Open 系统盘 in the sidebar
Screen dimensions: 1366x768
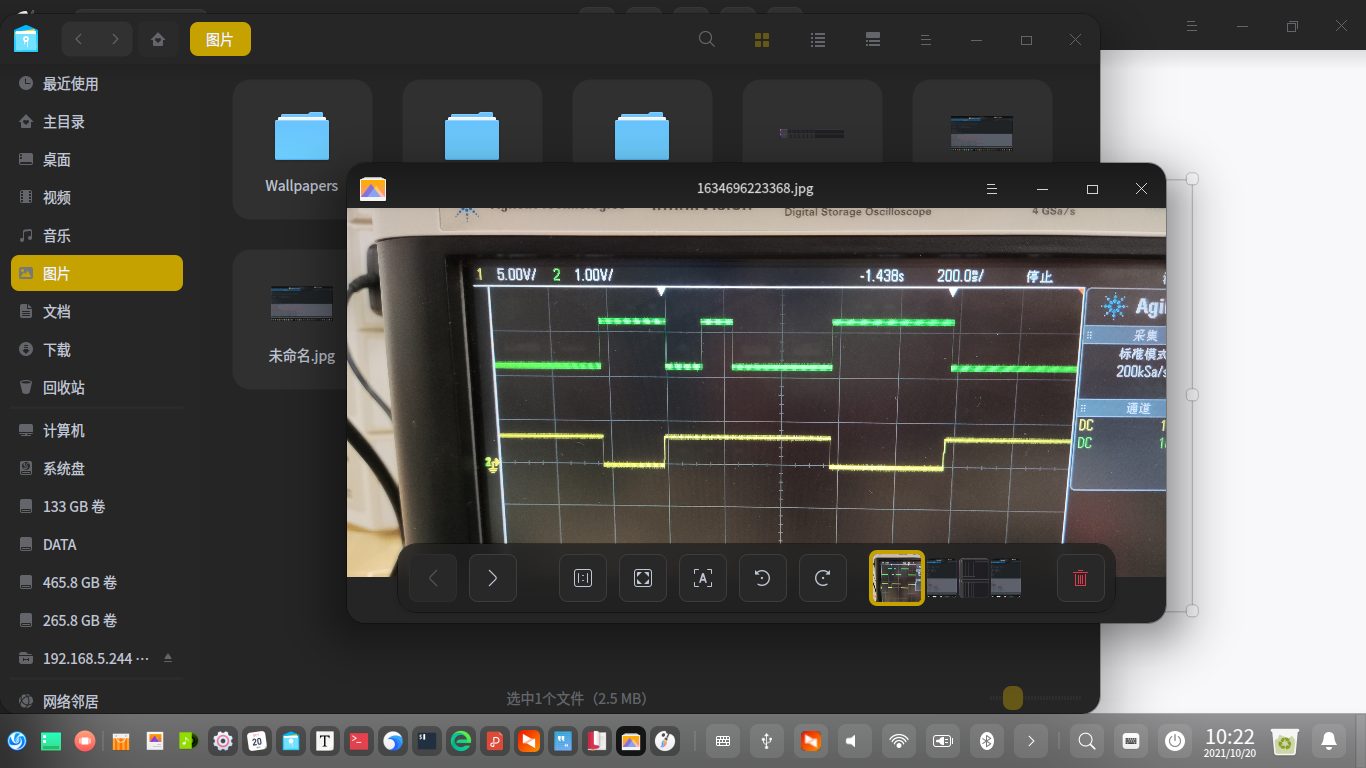[x=97, y=469]
